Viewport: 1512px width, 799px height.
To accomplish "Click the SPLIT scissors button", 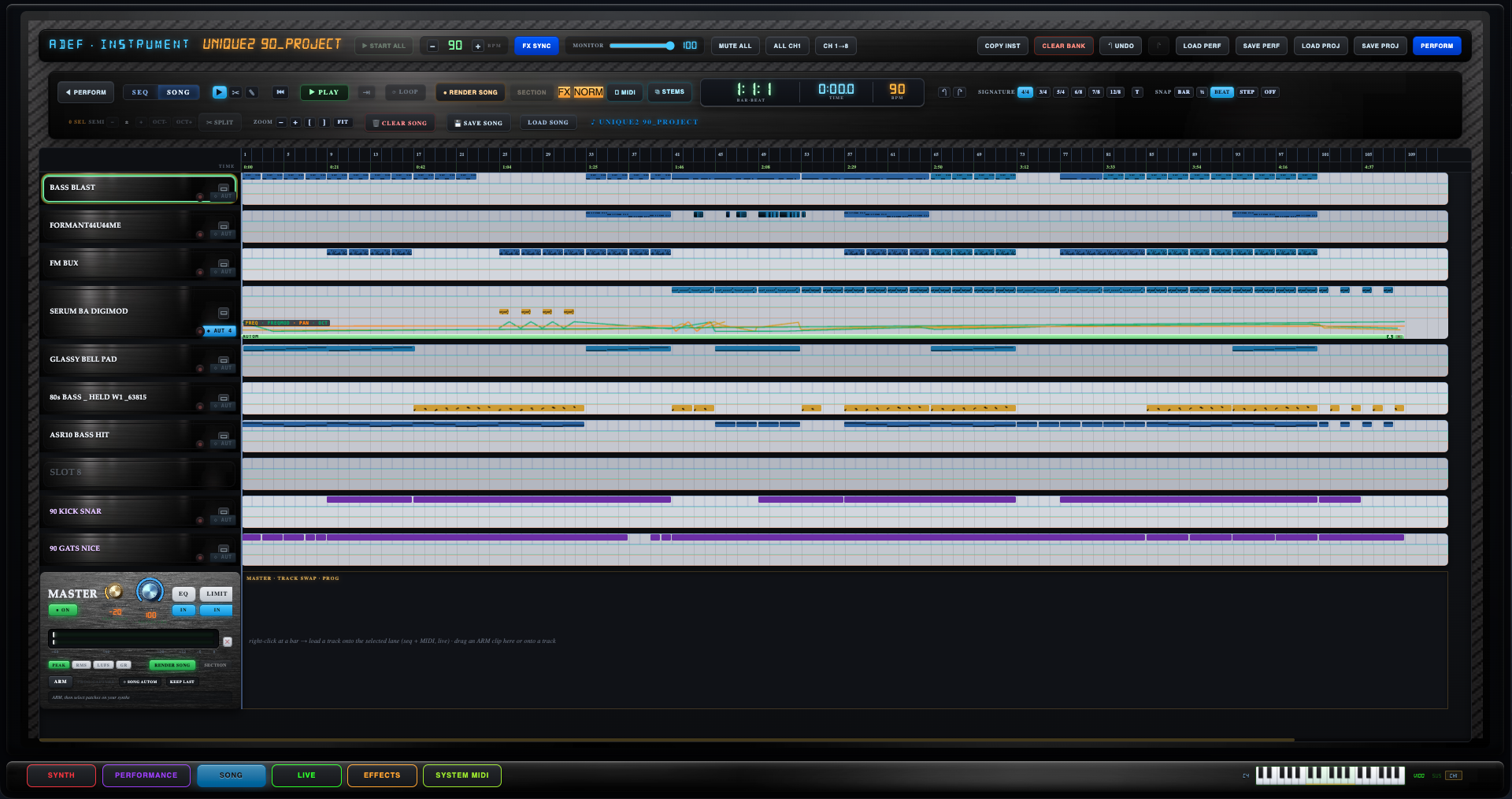I will point(220,122).
